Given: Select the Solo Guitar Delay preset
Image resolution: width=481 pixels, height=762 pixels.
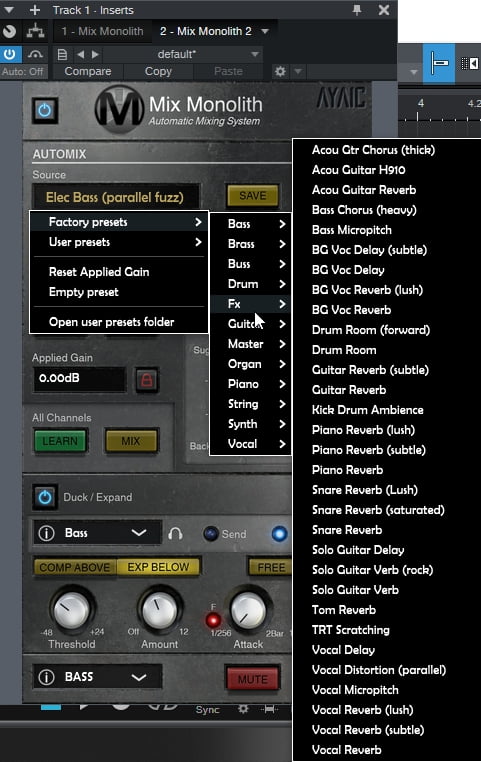Looking at the screenshot, I should (358, 550).
